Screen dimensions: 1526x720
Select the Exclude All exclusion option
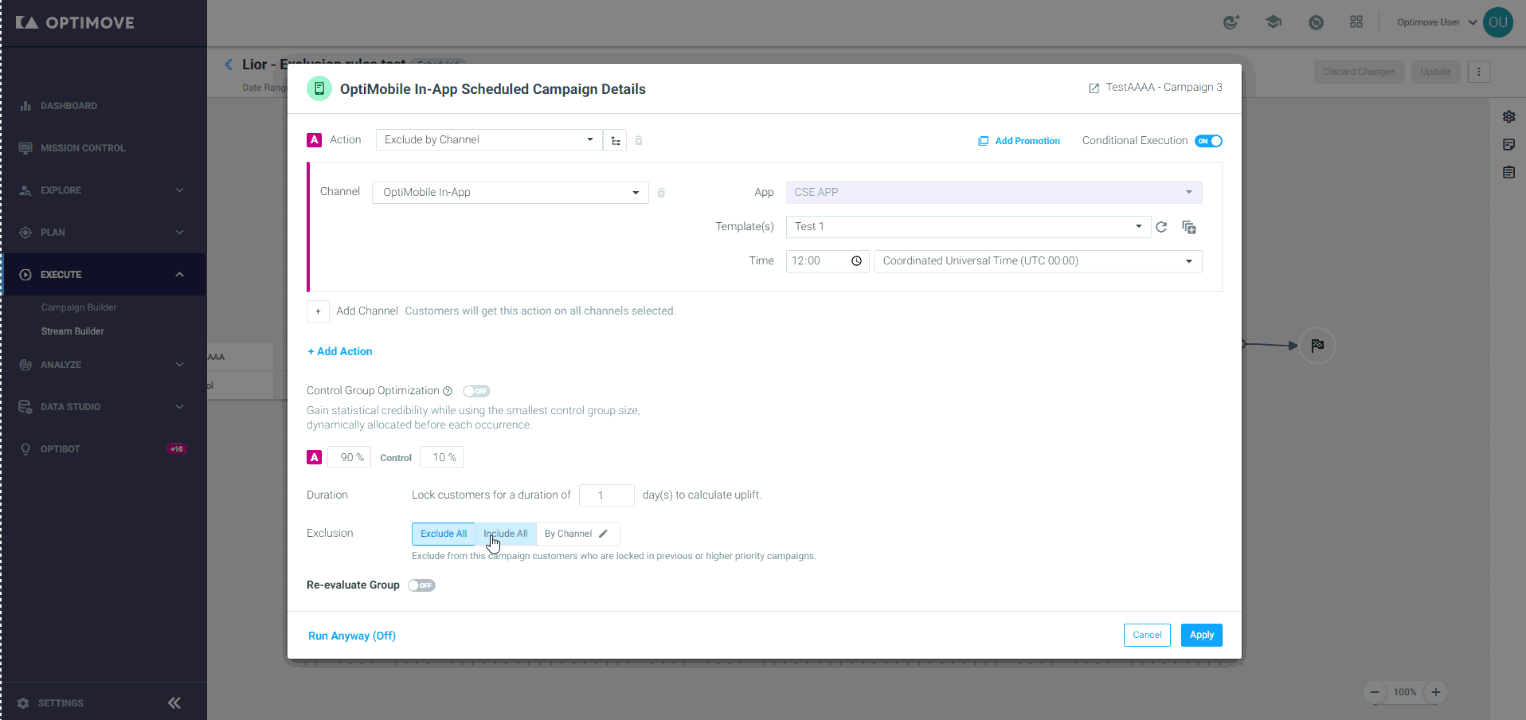tap(443, 534)
